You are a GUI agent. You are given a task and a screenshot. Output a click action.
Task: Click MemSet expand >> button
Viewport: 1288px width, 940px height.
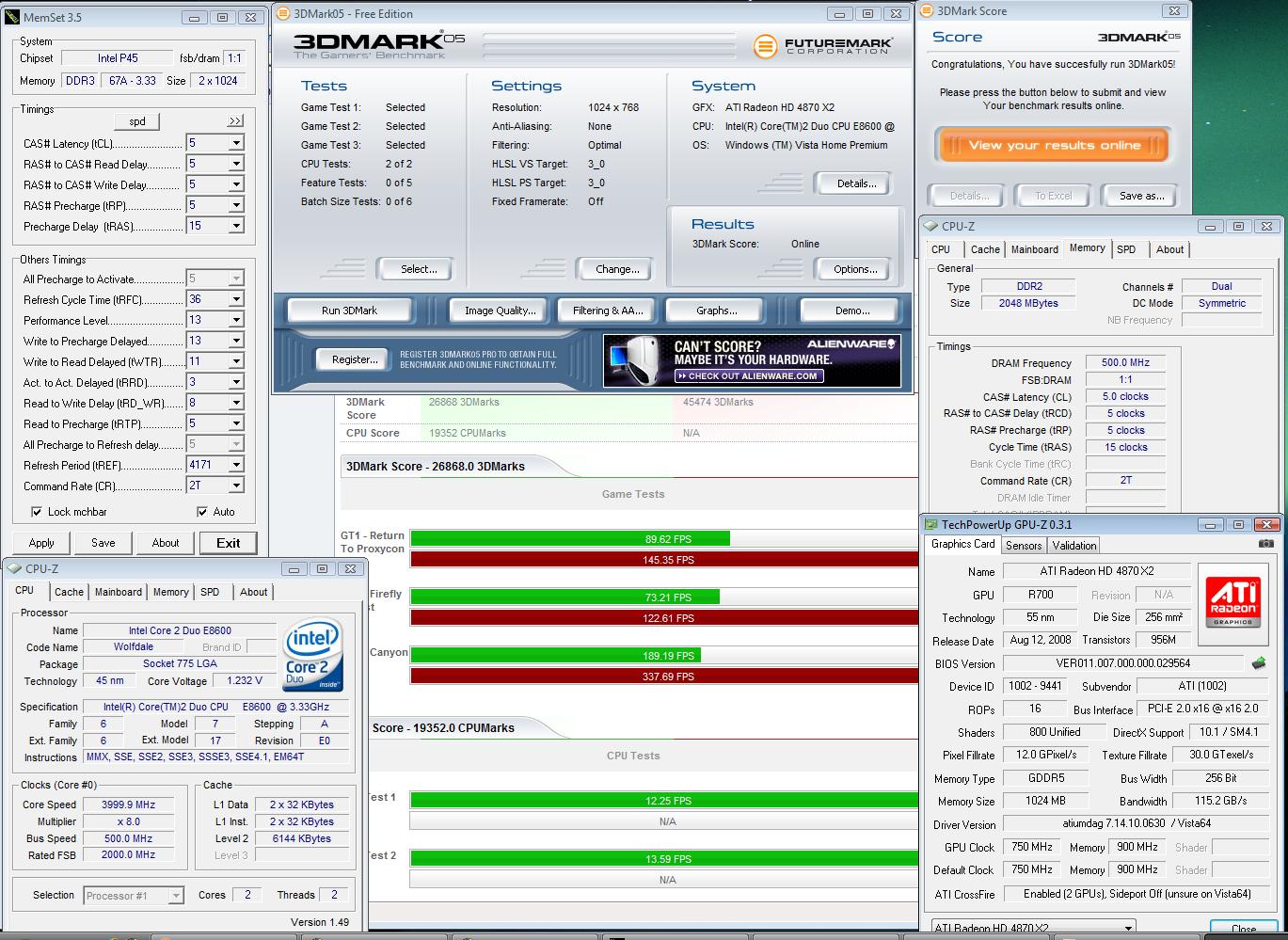pos(234,121)
